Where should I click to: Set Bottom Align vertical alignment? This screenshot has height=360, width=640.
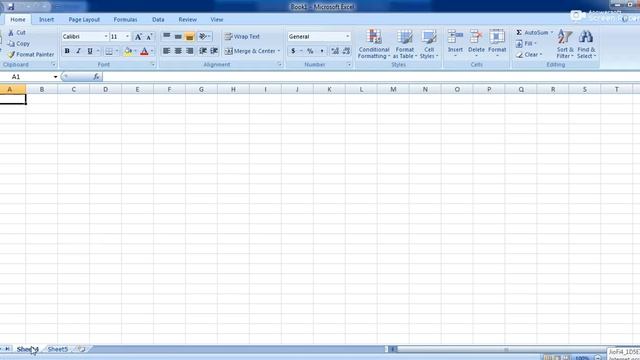(189, 36)
